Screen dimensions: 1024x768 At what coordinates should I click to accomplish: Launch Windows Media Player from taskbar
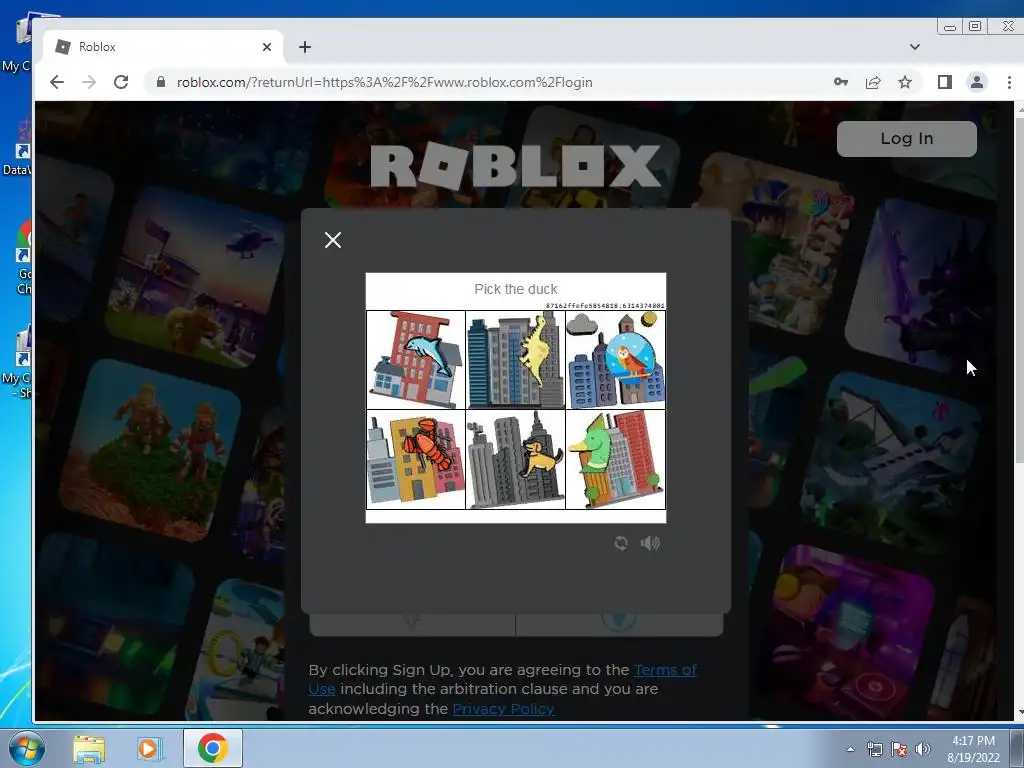click(148, 748)
